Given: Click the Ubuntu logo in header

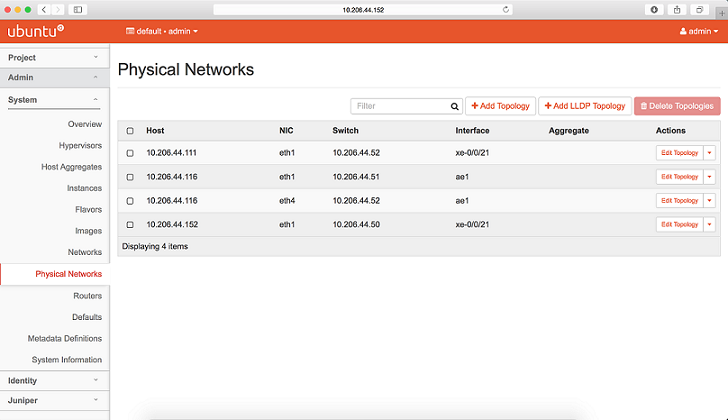Looking at the screenshot, I should pyautogui.click(x=35, y=31).
